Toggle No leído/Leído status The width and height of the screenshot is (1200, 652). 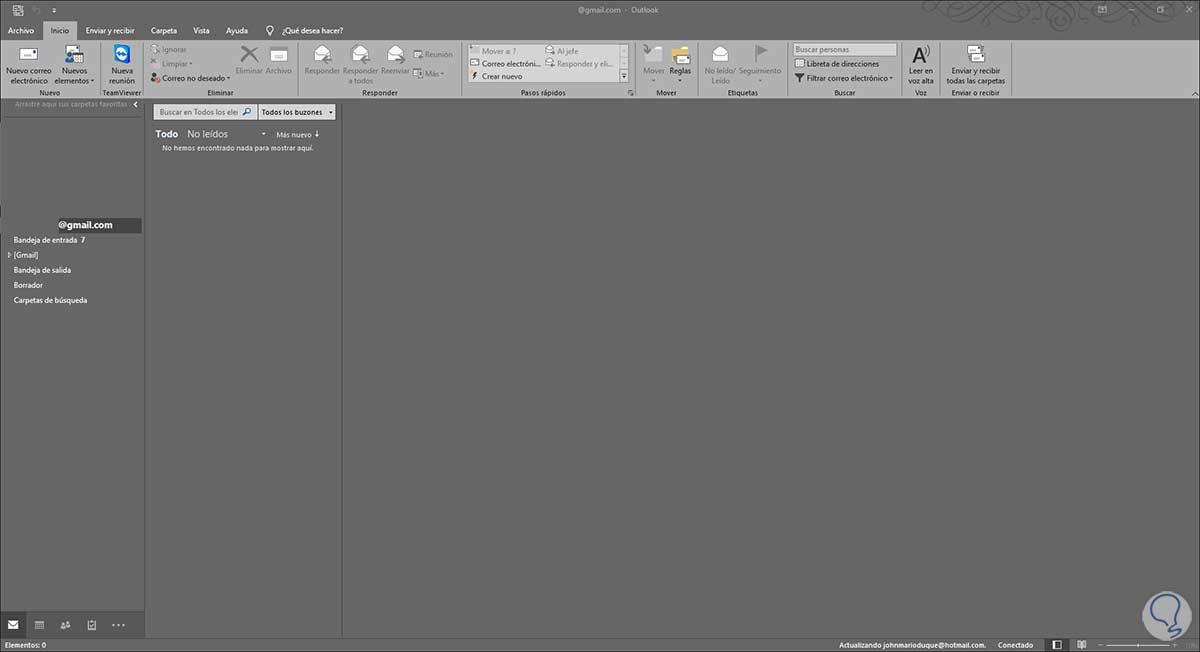point(719,64)
